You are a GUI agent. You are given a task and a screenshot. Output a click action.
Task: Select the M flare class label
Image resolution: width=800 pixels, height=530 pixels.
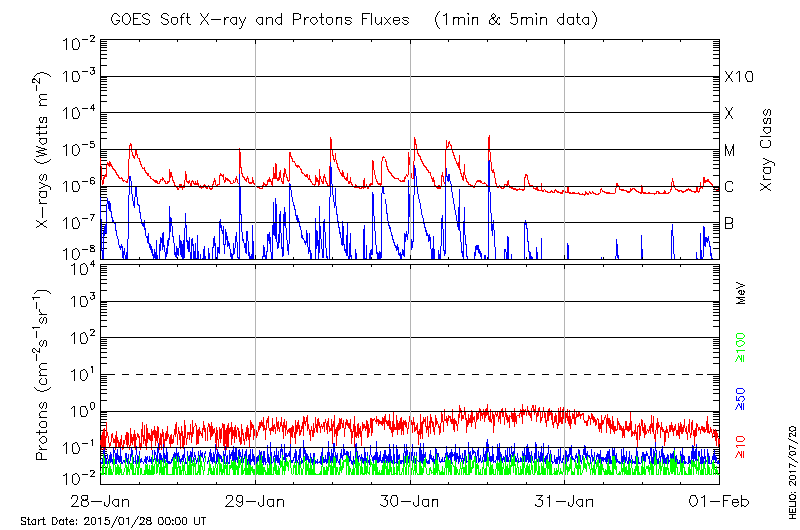click(x=730, y=151)
